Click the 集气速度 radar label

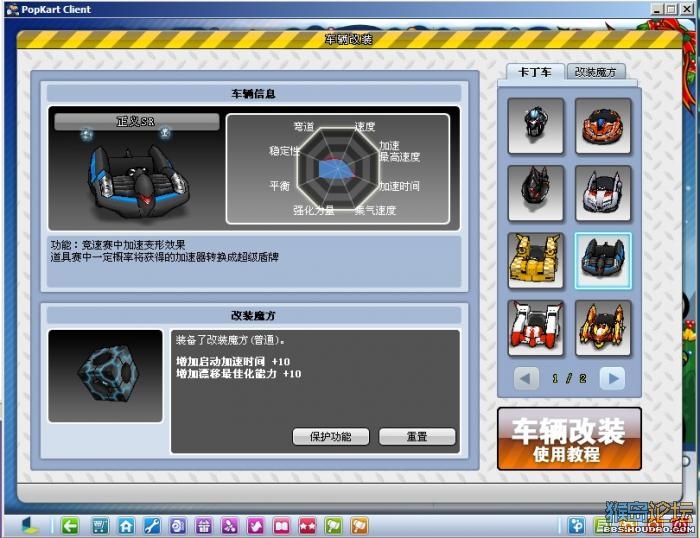coord(375,210)
